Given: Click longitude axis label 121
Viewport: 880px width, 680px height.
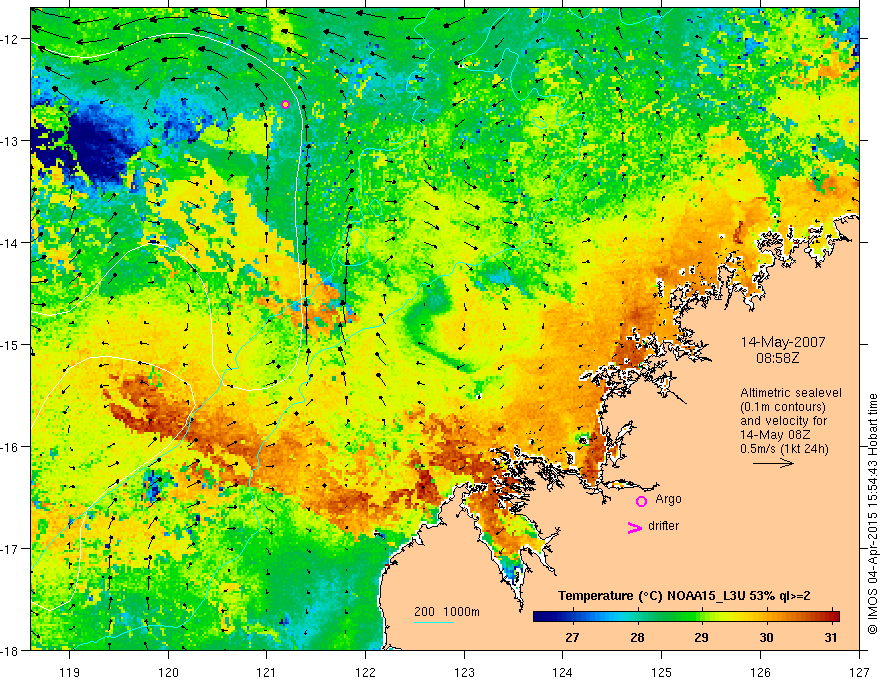Looking at the screenshot, I should pyautogui.click(x=267, y=672).
